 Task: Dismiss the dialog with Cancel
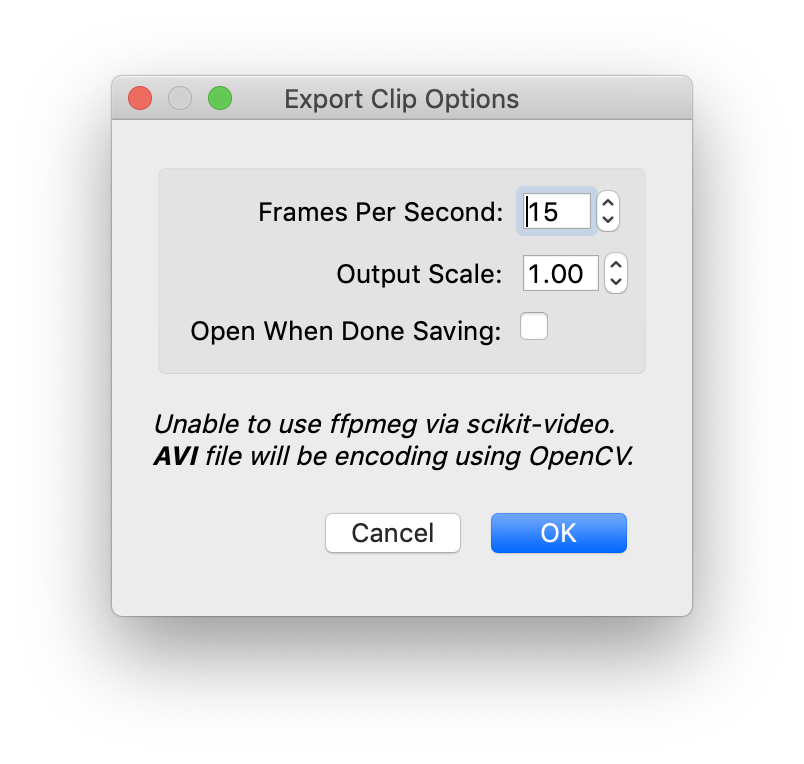(x=392, y=532)
